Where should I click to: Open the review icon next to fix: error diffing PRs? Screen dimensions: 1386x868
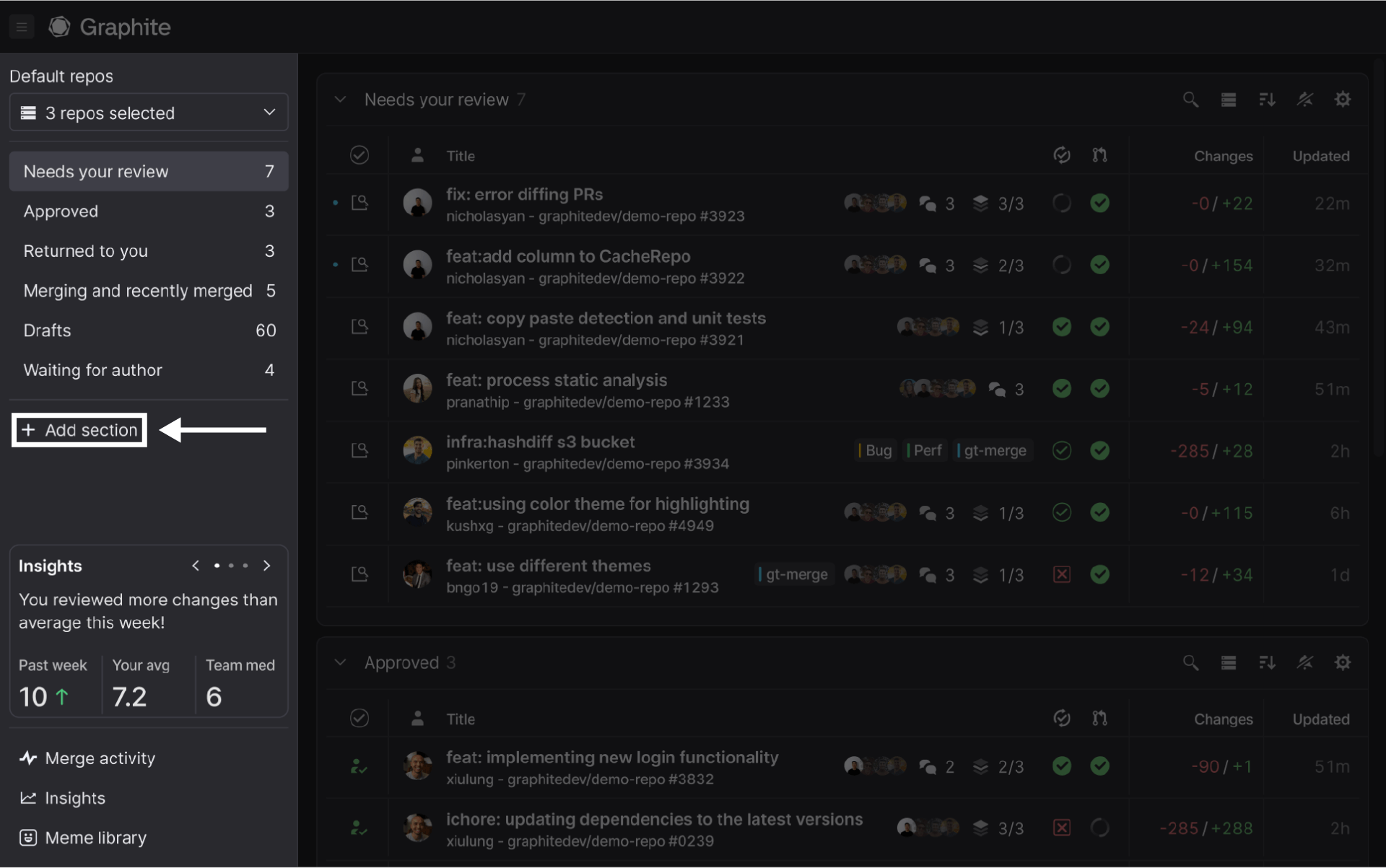[x=359, y=203]
